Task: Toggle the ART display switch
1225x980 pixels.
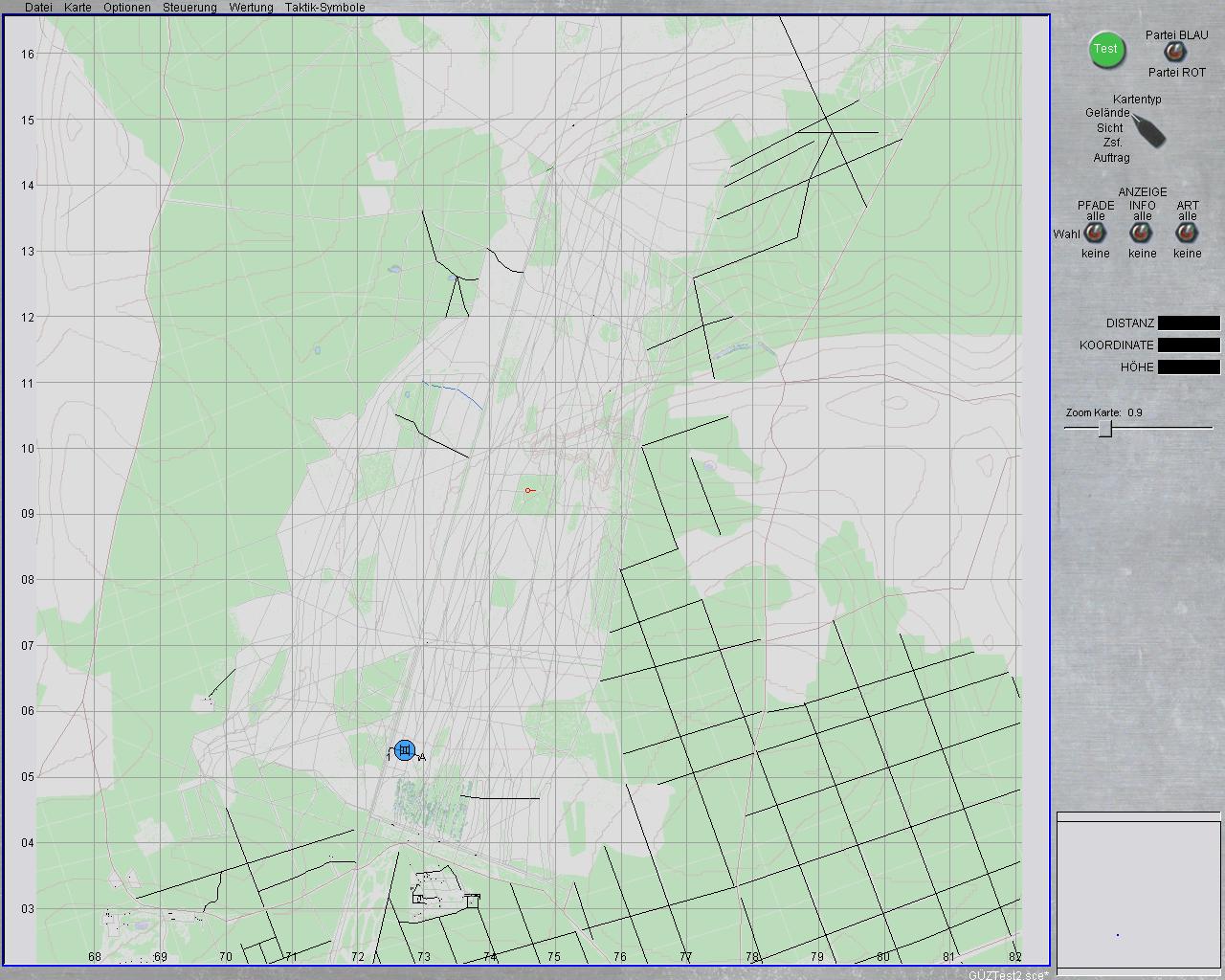Action: 1187,234
